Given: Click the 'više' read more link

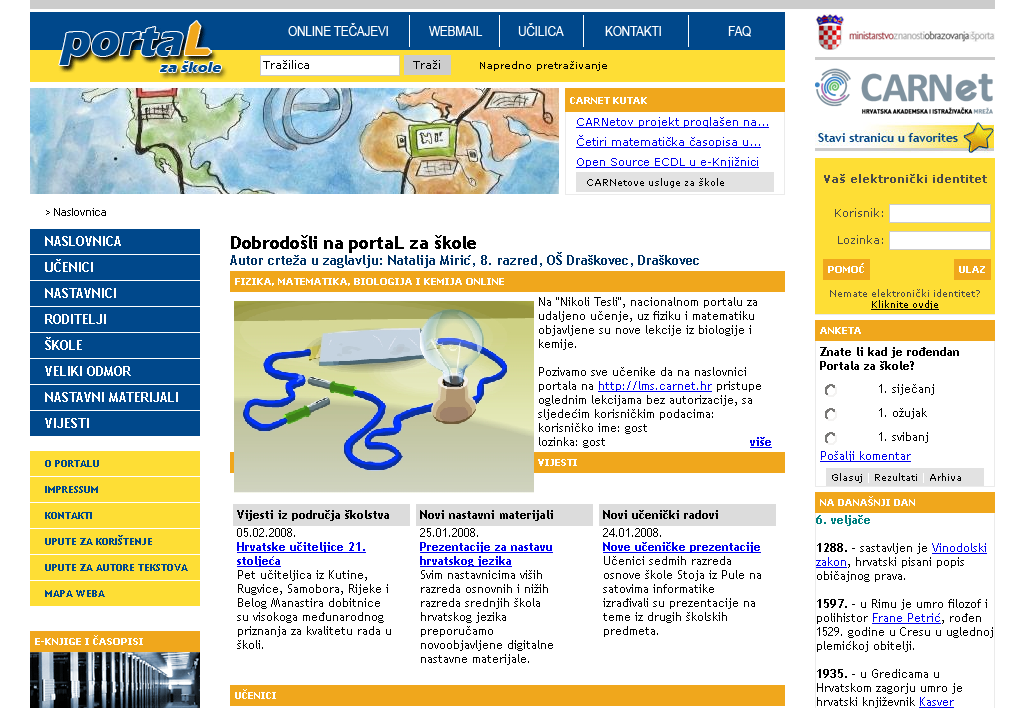Looking at the screenshot, I should [760, 442].
